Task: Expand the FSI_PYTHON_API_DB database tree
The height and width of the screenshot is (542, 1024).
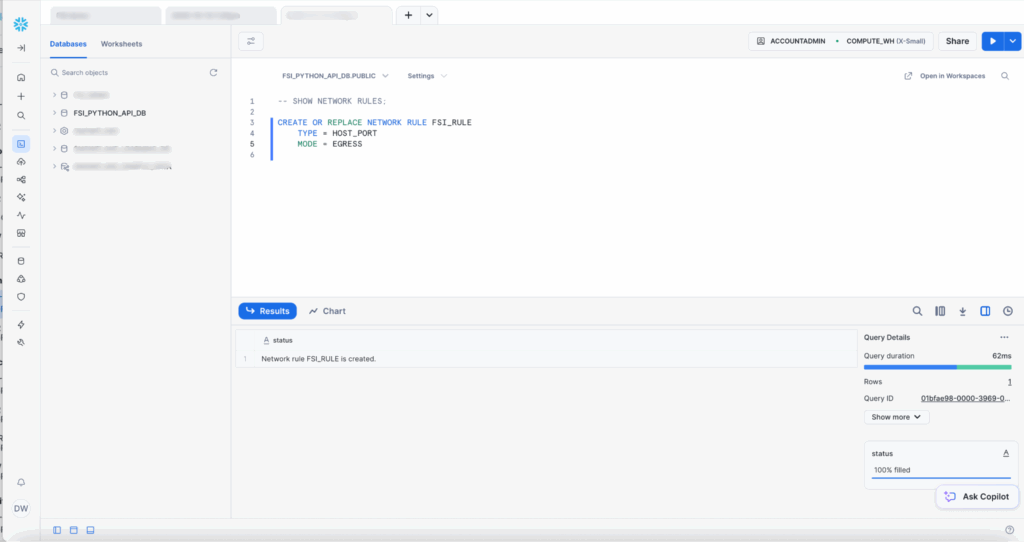Action: (x=54, y=113)
